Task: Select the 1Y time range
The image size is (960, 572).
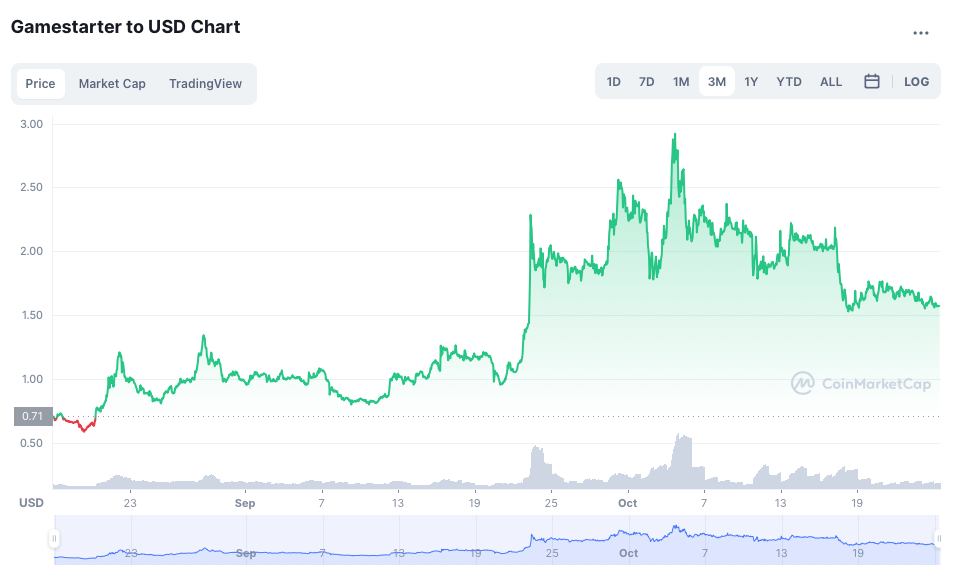Action: tap(751, 82)
